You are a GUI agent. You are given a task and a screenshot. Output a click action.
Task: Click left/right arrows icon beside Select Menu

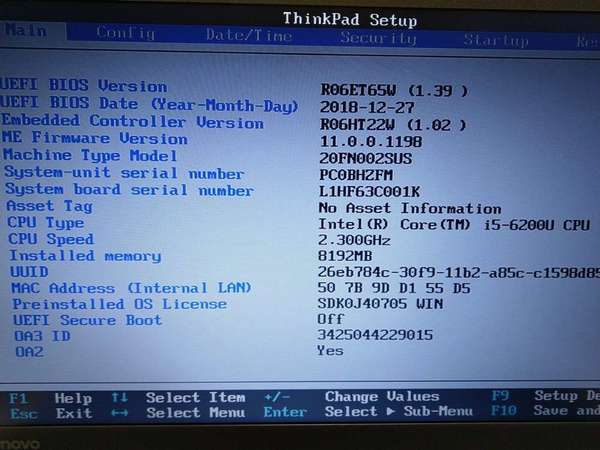tap(119, 413)
